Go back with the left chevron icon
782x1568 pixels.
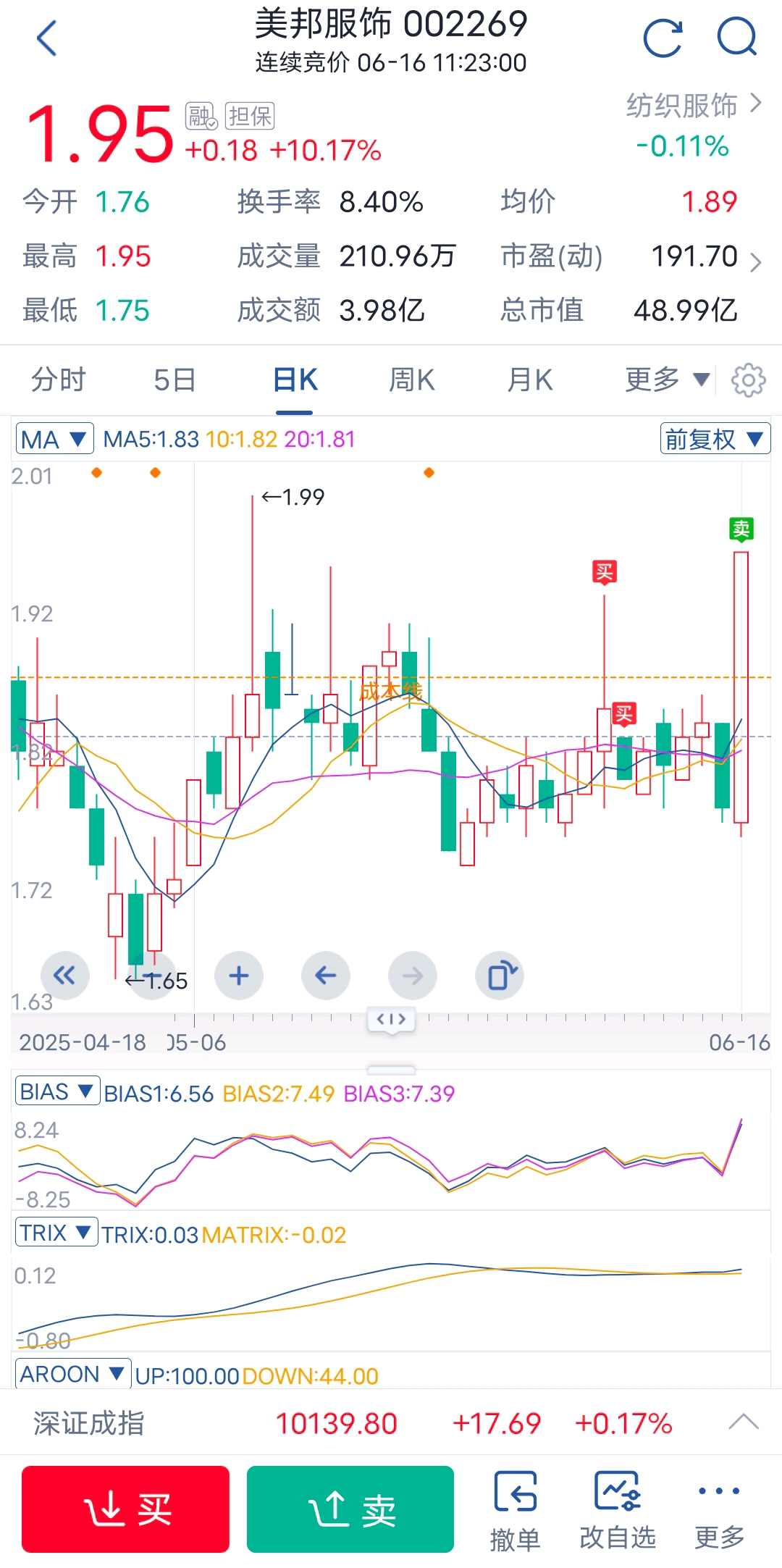47,38
